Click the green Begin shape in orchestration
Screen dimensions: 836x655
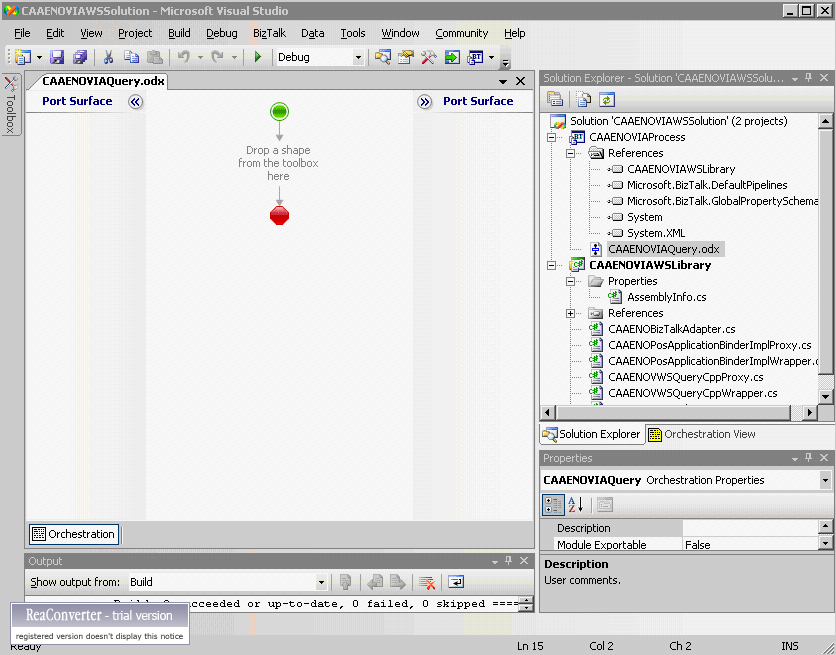click(x=279, y=111)
